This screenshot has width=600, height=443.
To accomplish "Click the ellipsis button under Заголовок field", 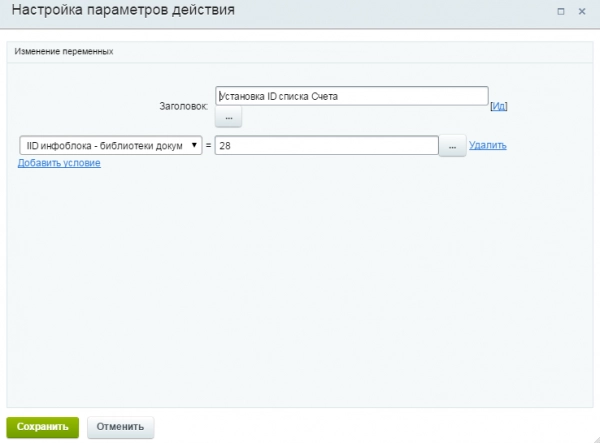I will pos(229,118).
